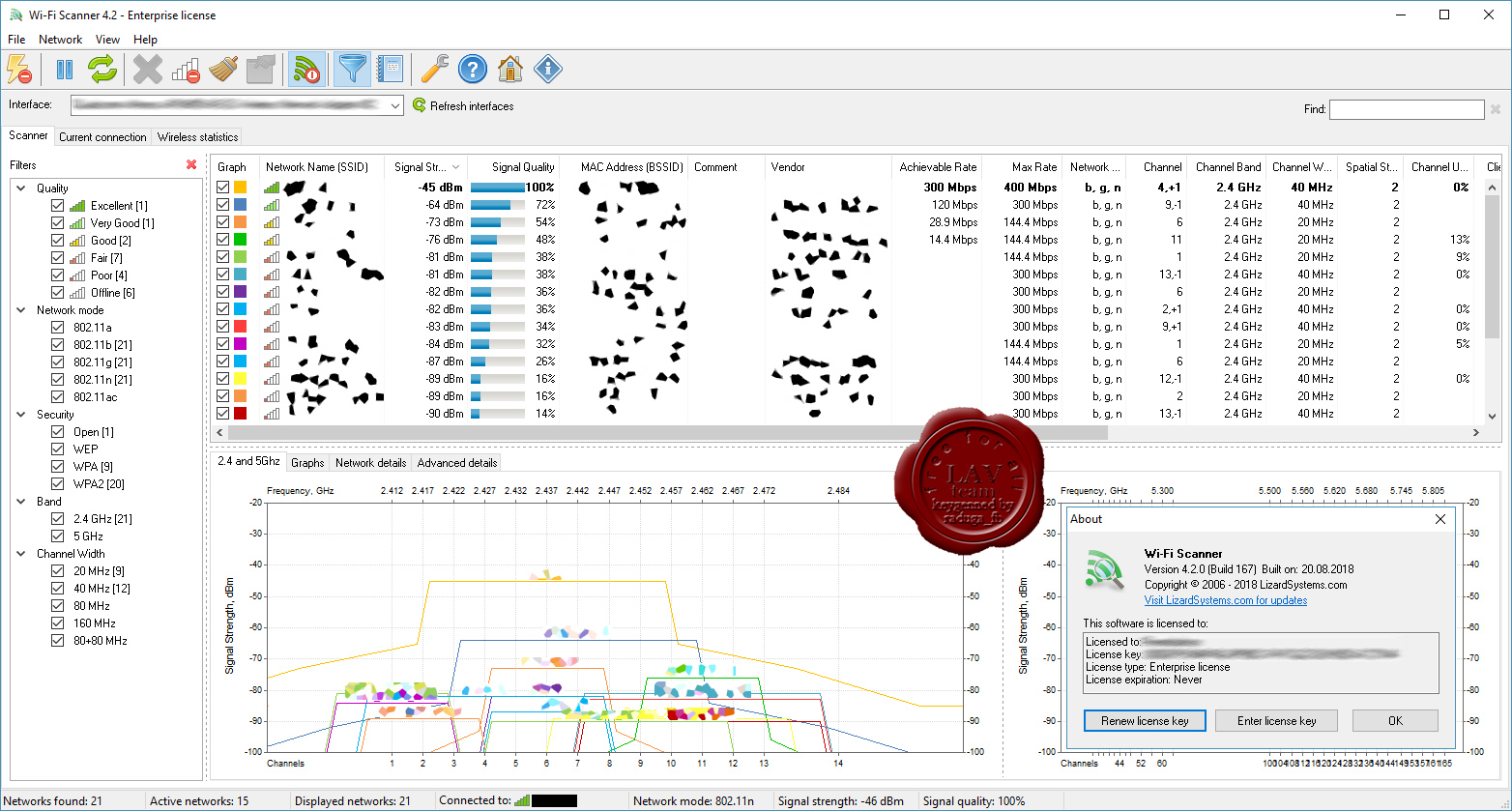Collapse the Security filter group
The width and height of the screenshot is (1512, 811).
22,415
